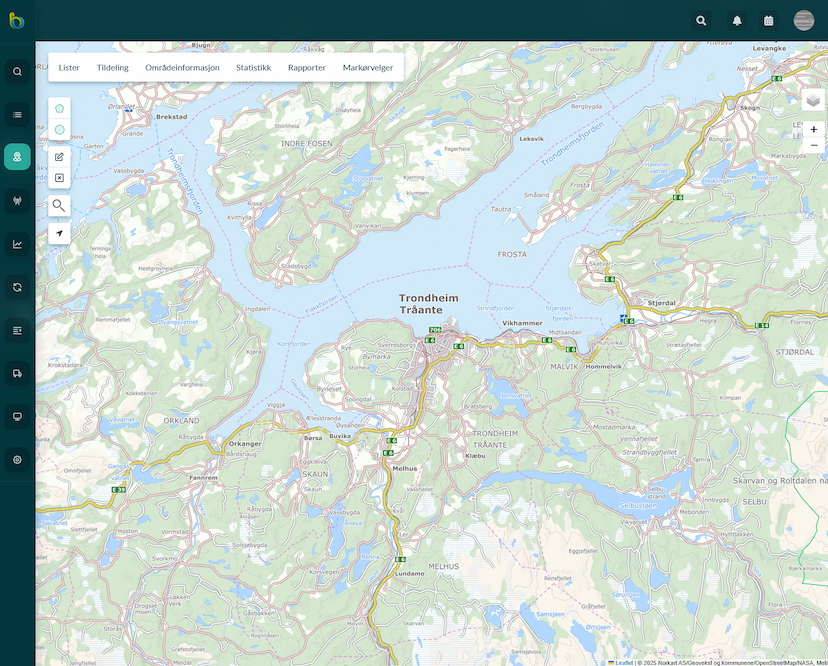Screen dimensions: 828x666
Task: Open the monitor/screen sidebar icon
Action: pyautogui.click(x=17, y=417)
